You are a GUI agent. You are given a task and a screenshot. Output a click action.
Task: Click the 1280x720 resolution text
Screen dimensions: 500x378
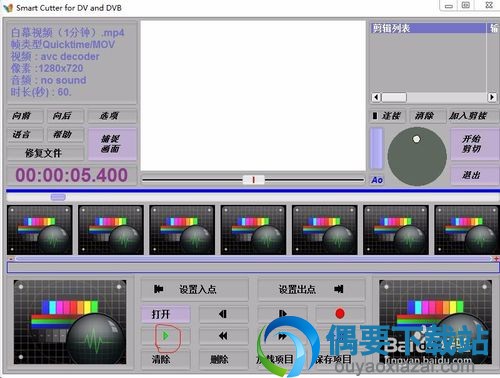tap(61, 68)
